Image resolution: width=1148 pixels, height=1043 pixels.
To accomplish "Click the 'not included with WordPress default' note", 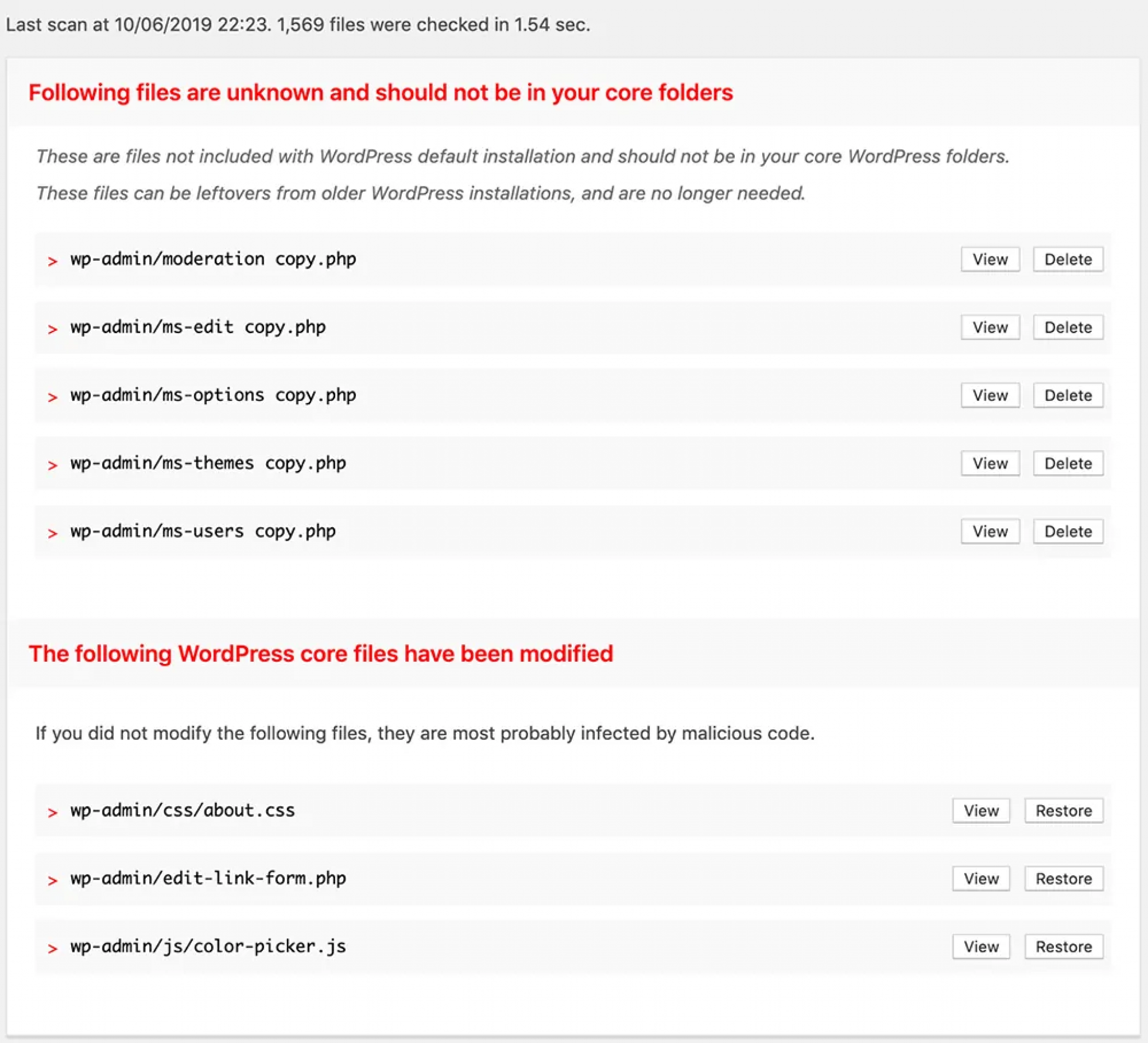I will (x=522, y=156).
